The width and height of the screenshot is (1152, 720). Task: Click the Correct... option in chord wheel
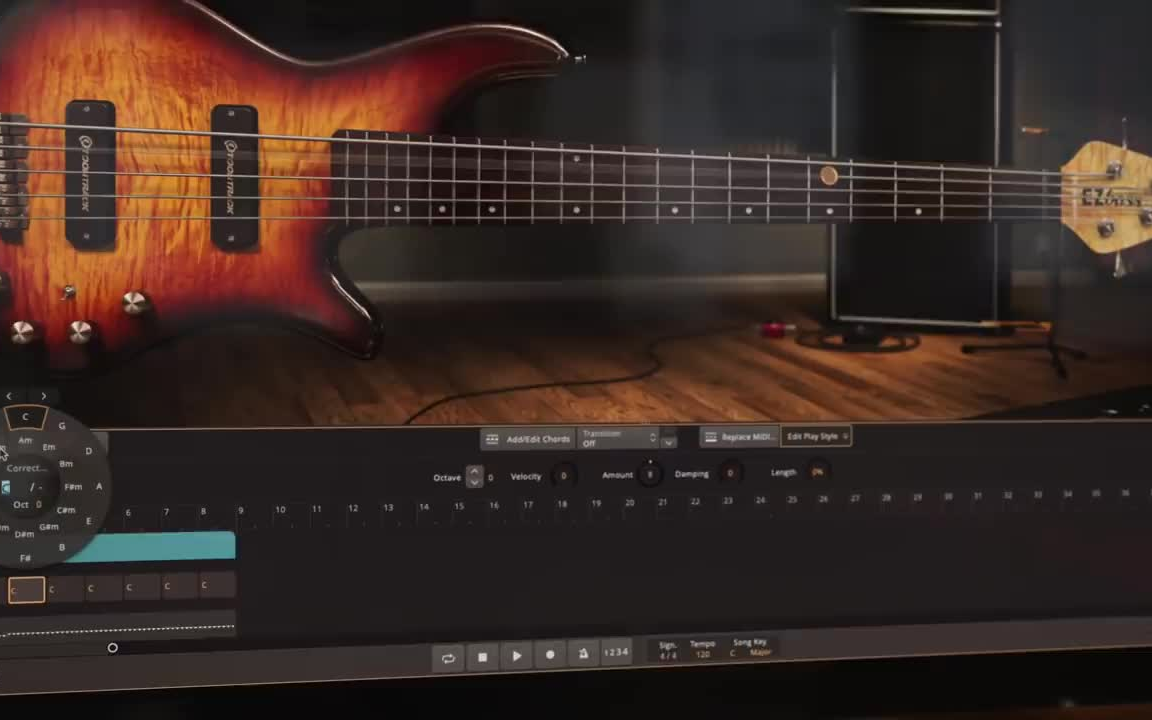coord(26,468)
